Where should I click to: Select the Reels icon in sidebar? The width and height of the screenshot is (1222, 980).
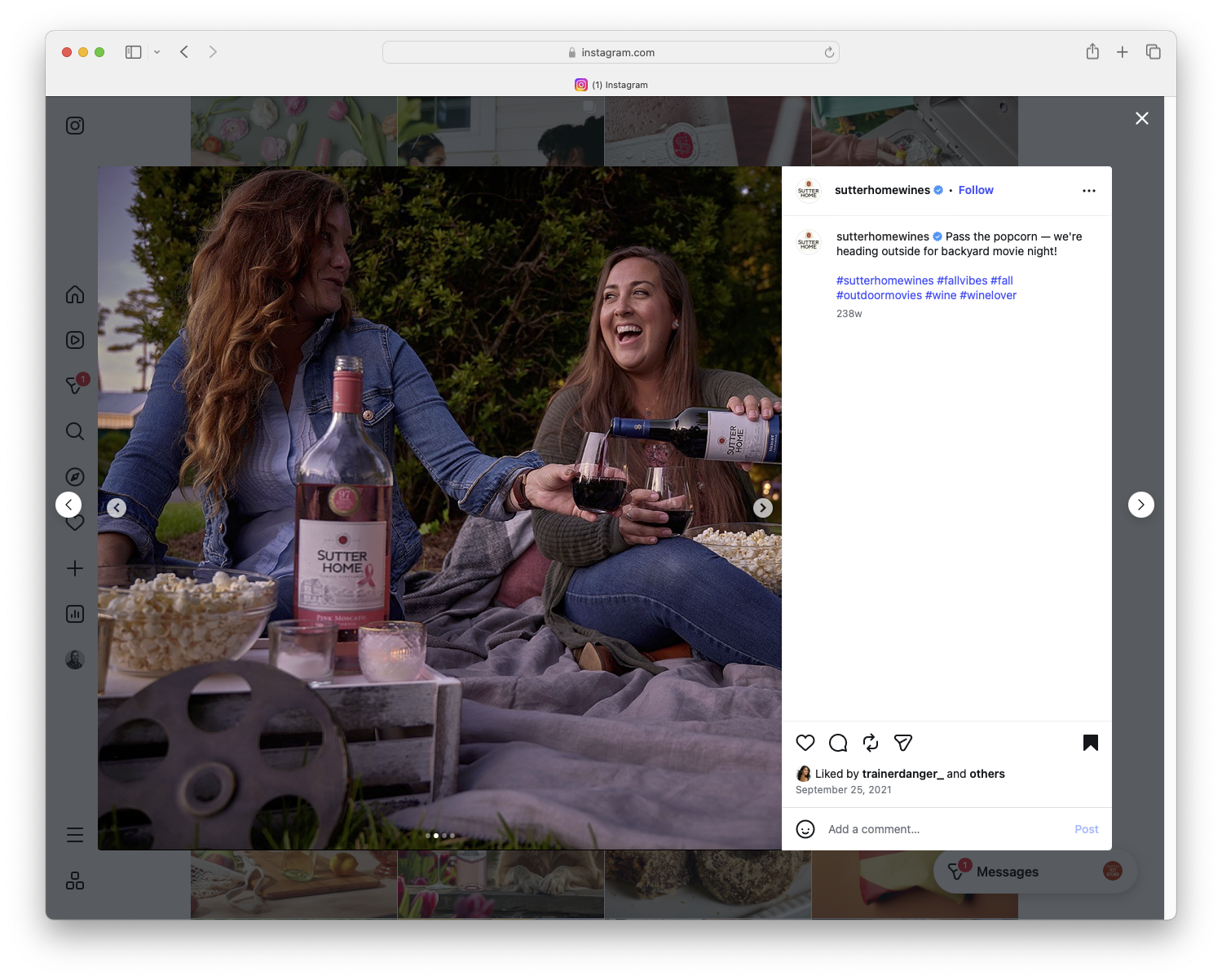click(74, 340)
